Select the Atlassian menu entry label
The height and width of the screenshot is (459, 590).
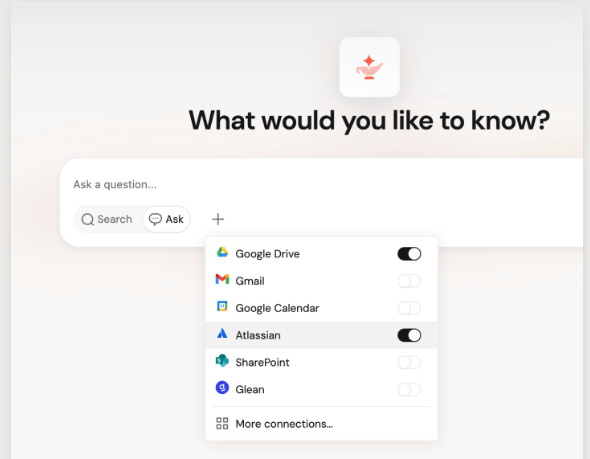tap(258, 335)
